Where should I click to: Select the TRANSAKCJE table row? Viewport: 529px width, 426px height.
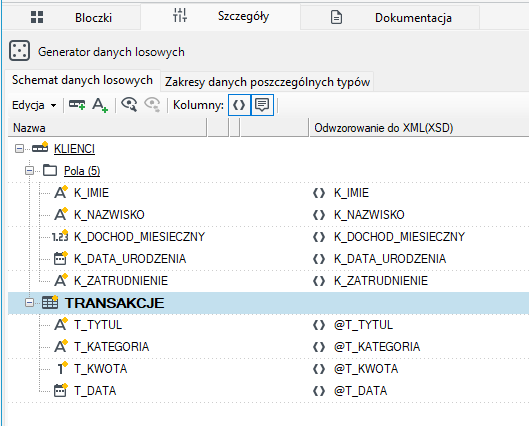(269, 303)
